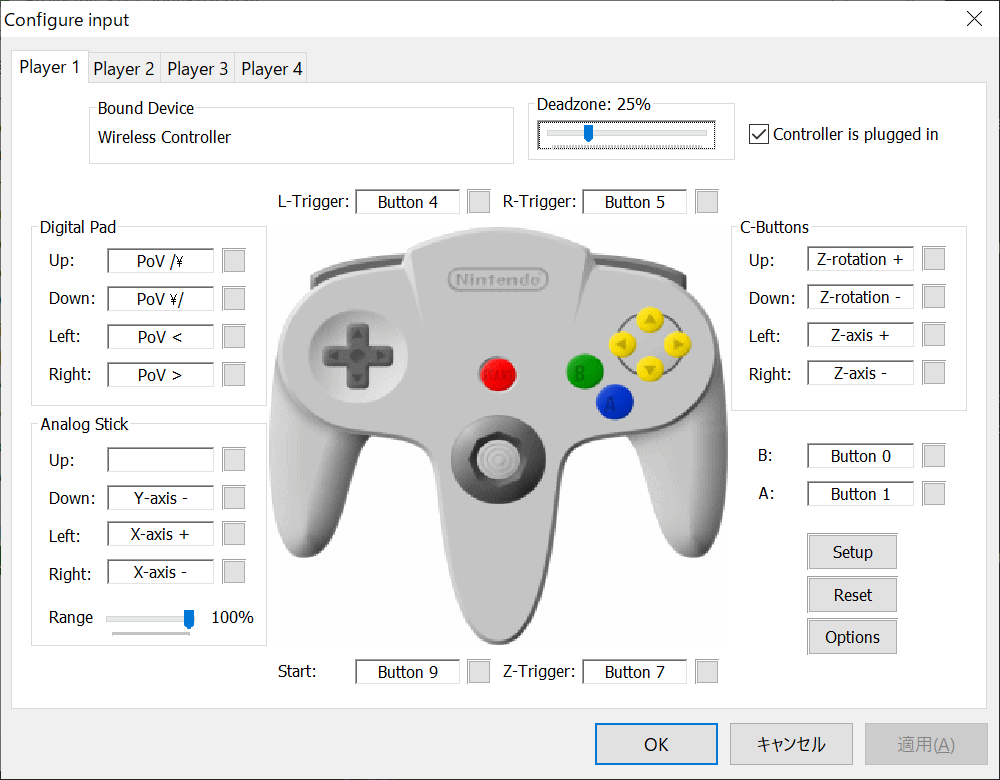Click the analog stick on controller image
This screenshot has width=1000, height=780.
[x=498, y=459]
